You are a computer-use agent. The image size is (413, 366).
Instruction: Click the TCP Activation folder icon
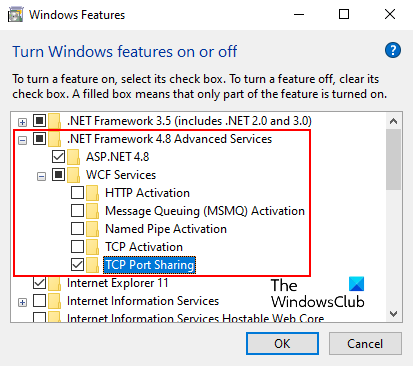tap(93, 247)
